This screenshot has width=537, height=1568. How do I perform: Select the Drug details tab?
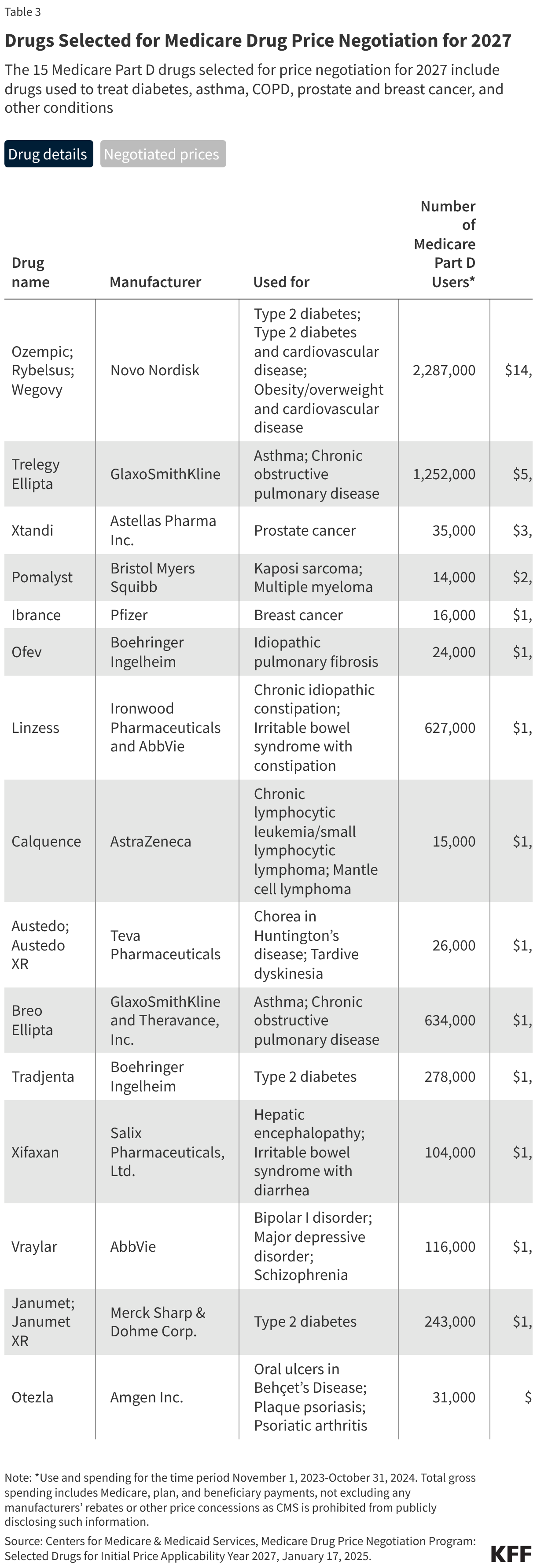pos(48,154)
